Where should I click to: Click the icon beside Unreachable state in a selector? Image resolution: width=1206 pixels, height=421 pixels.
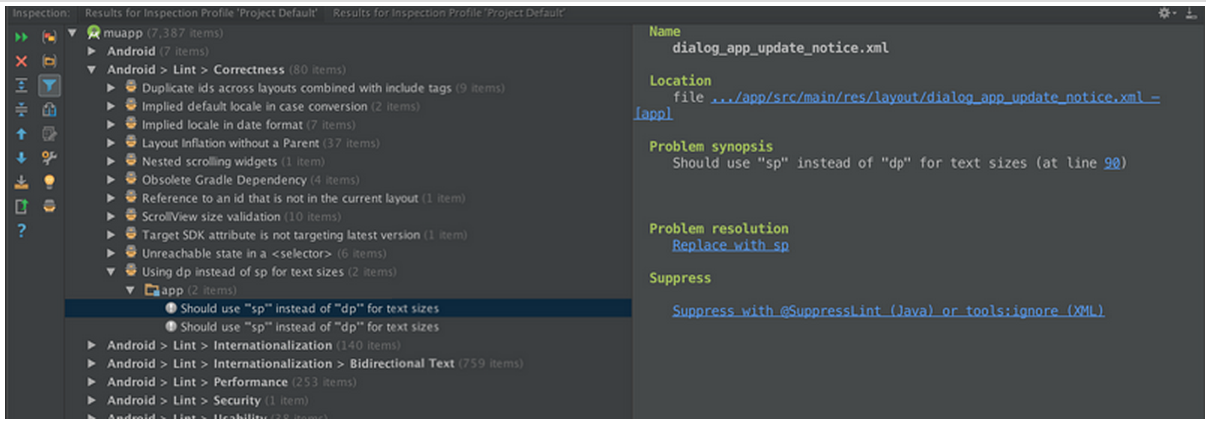[x=130, y=253]
